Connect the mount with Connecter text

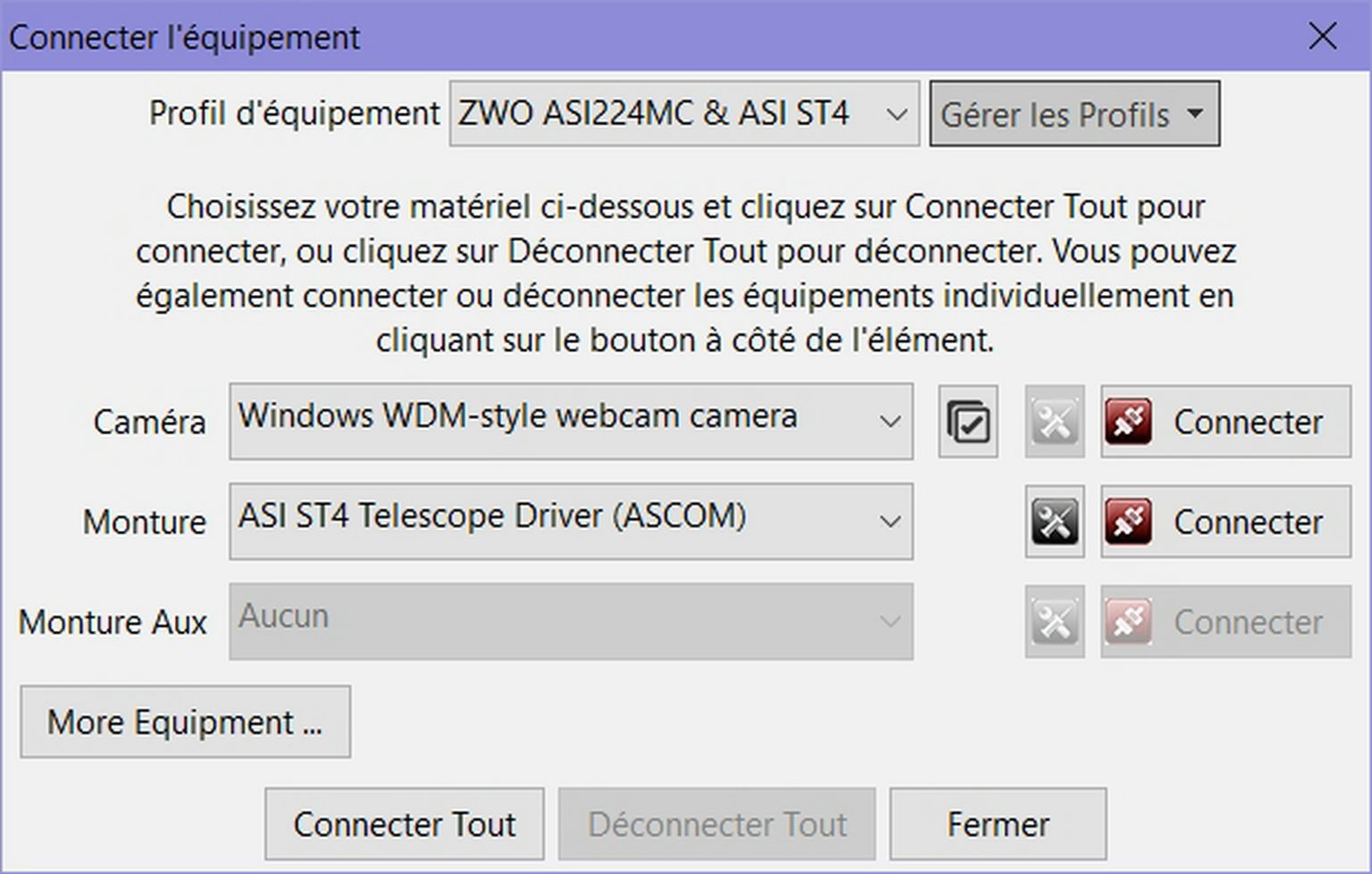click(1247, 522)
